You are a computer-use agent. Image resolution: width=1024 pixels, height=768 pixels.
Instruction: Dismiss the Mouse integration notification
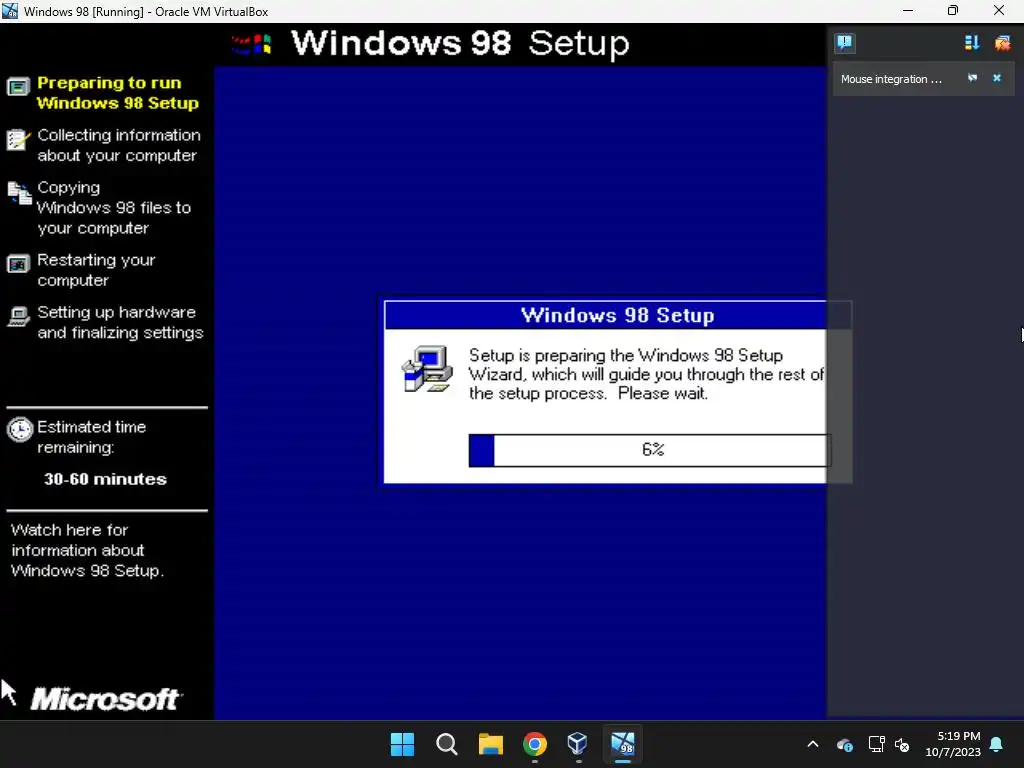[997, 78]
